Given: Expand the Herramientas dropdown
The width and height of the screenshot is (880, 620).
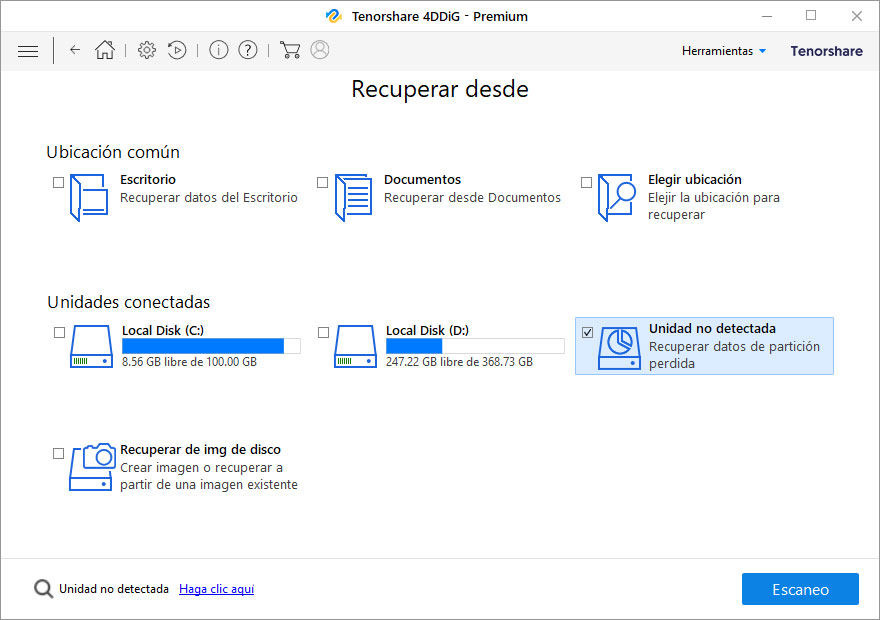Looking at the screenshot, I should [x=724, y=51].
